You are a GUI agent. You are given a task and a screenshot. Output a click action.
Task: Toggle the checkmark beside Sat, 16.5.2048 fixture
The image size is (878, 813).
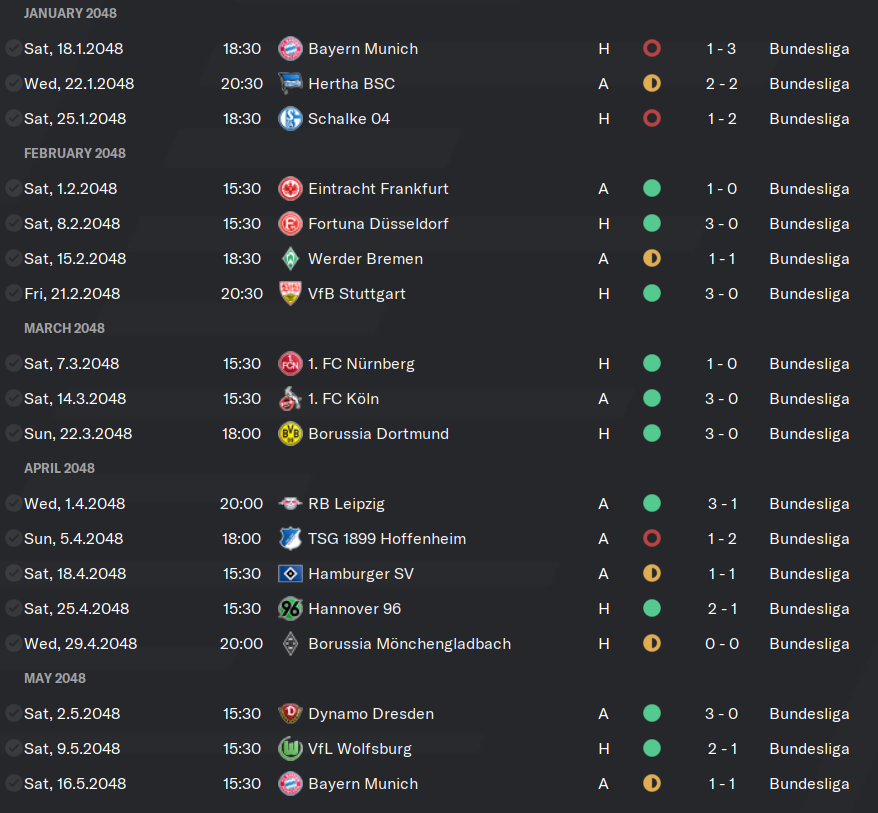pos(13,783)
